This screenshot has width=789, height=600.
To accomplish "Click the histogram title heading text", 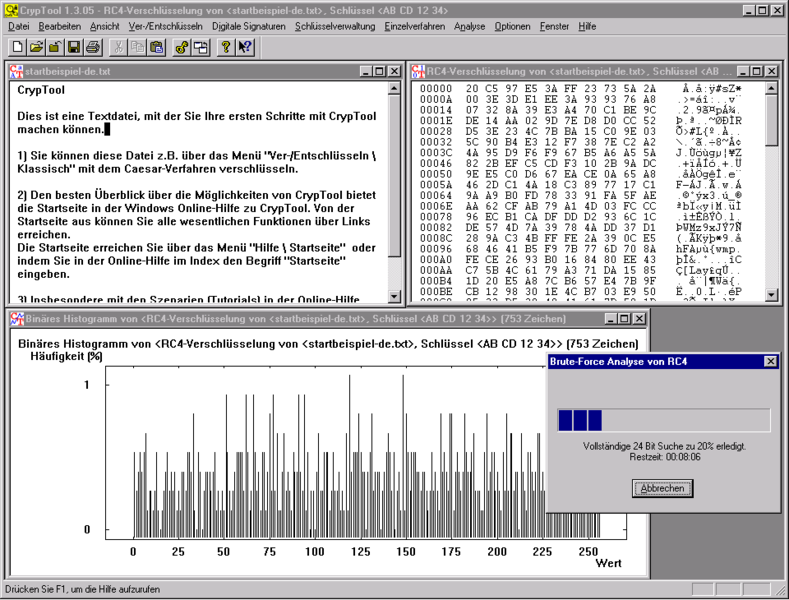I will click(328, 344).
